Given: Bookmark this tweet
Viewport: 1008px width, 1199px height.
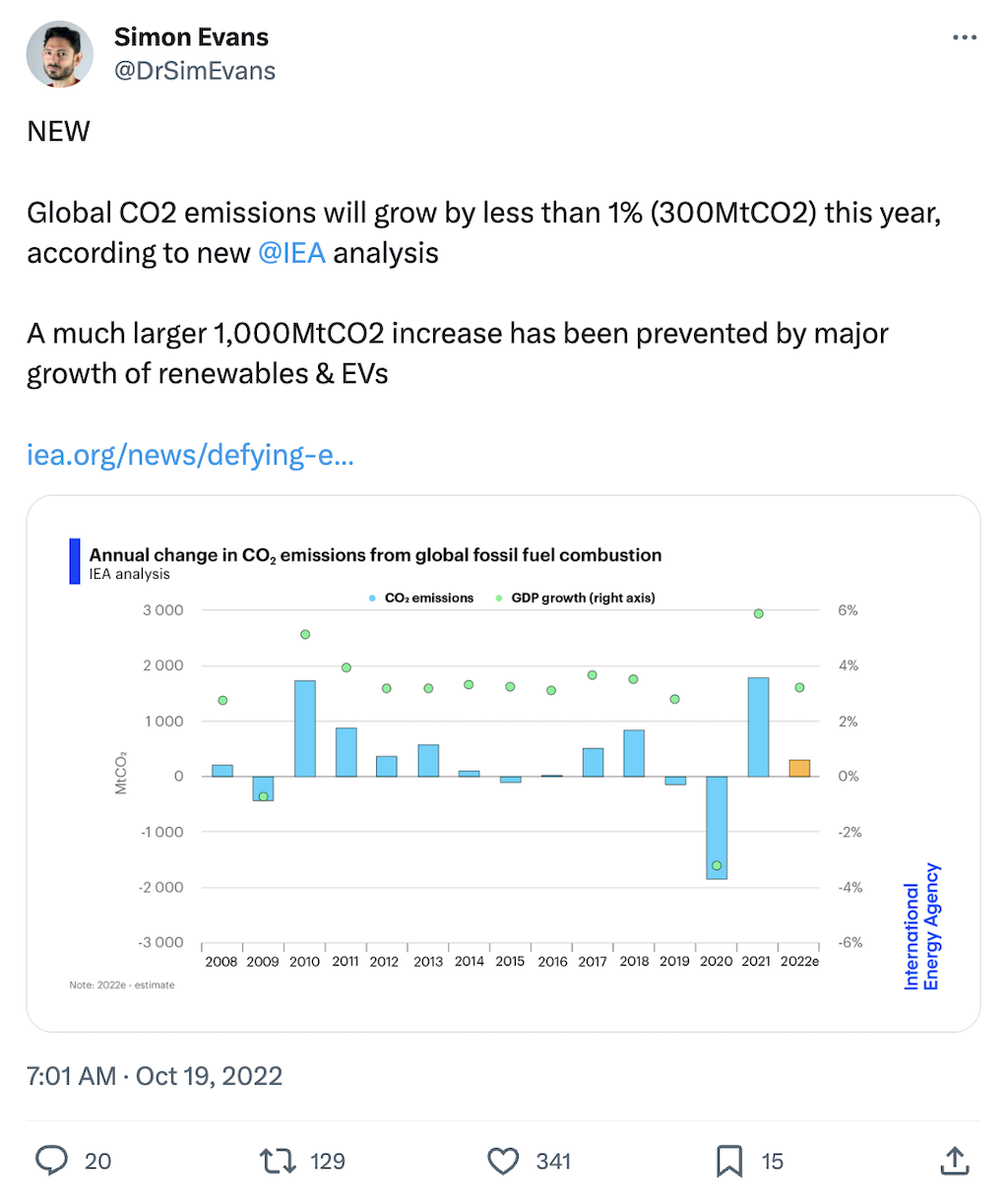Looking at the screenshot, I should (x=729, y=1162).
